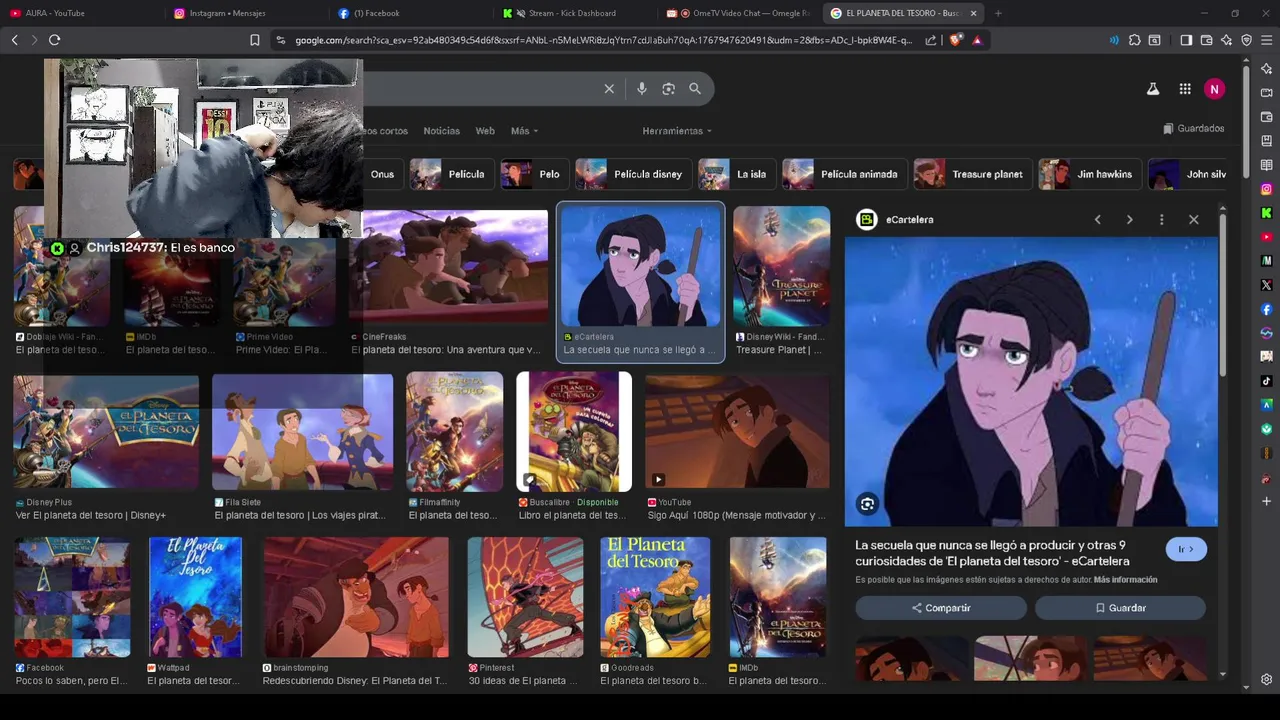Submit search with the magnifier icon
The height and width of the screenshot is (720, 1280).
[x=695, y=89]
